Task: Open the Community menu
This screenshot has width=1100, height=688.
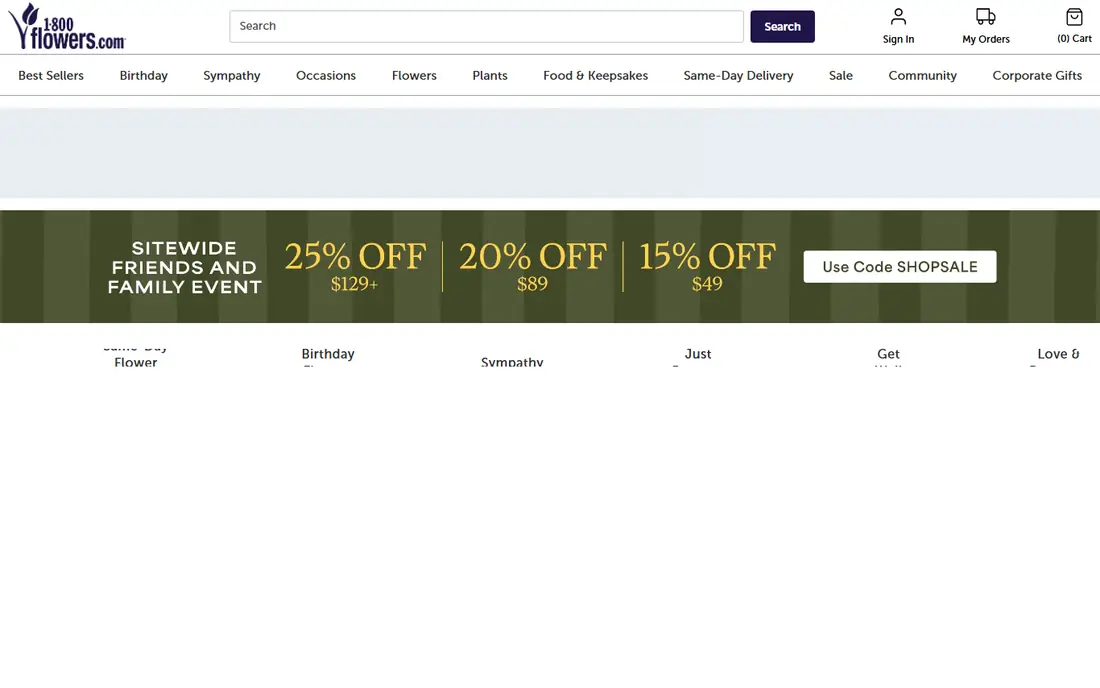Action: 922,76
